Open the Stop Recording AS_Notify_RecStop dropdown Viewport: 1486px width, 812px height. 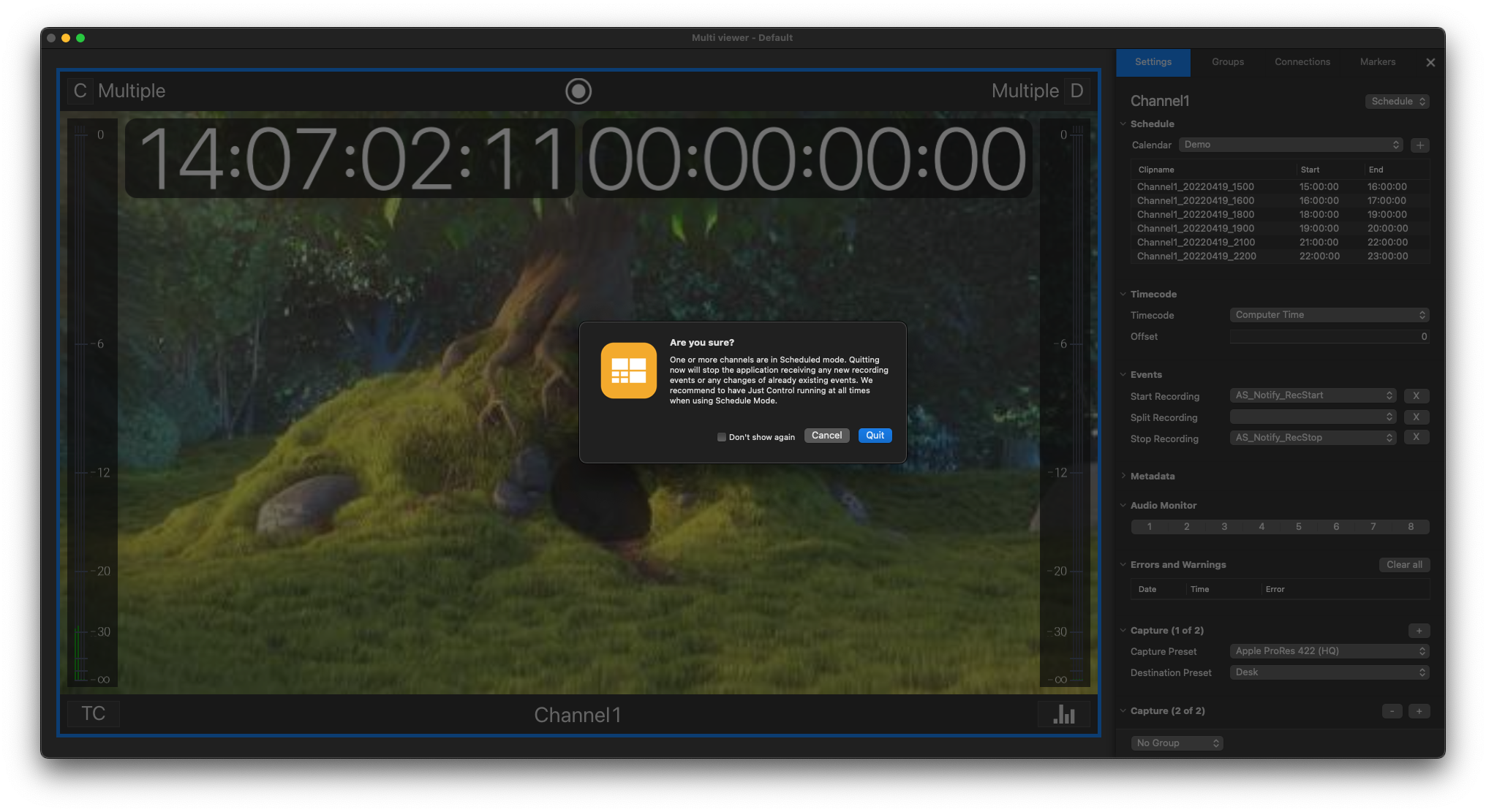(1313, 438)
